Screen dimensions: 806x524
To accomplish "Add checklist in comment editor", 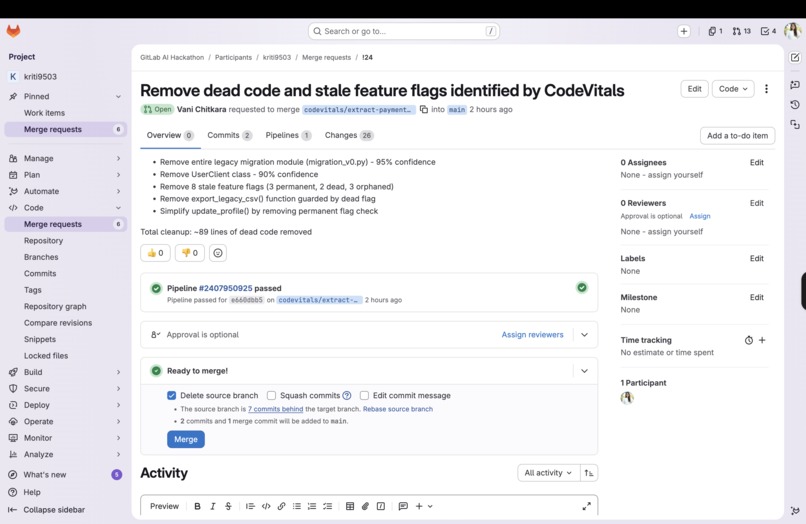I will pos(327,507).
